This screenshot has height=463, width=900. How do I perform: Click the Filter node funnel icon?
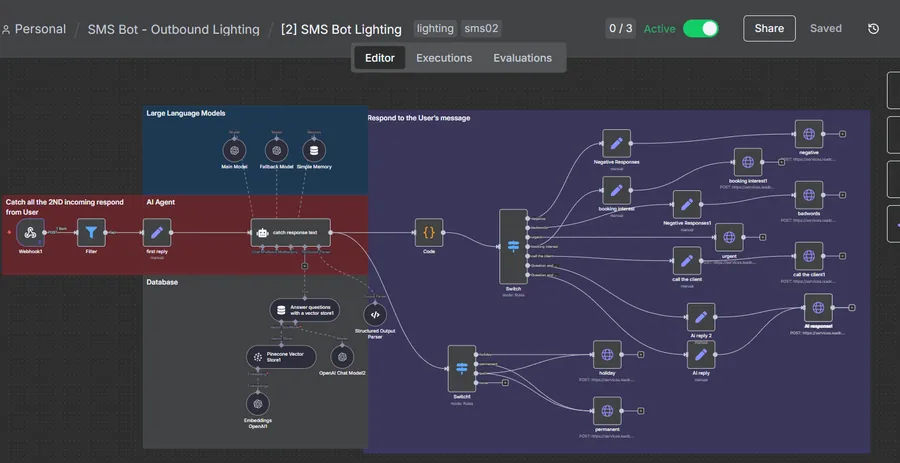click(x=91, y=233)
